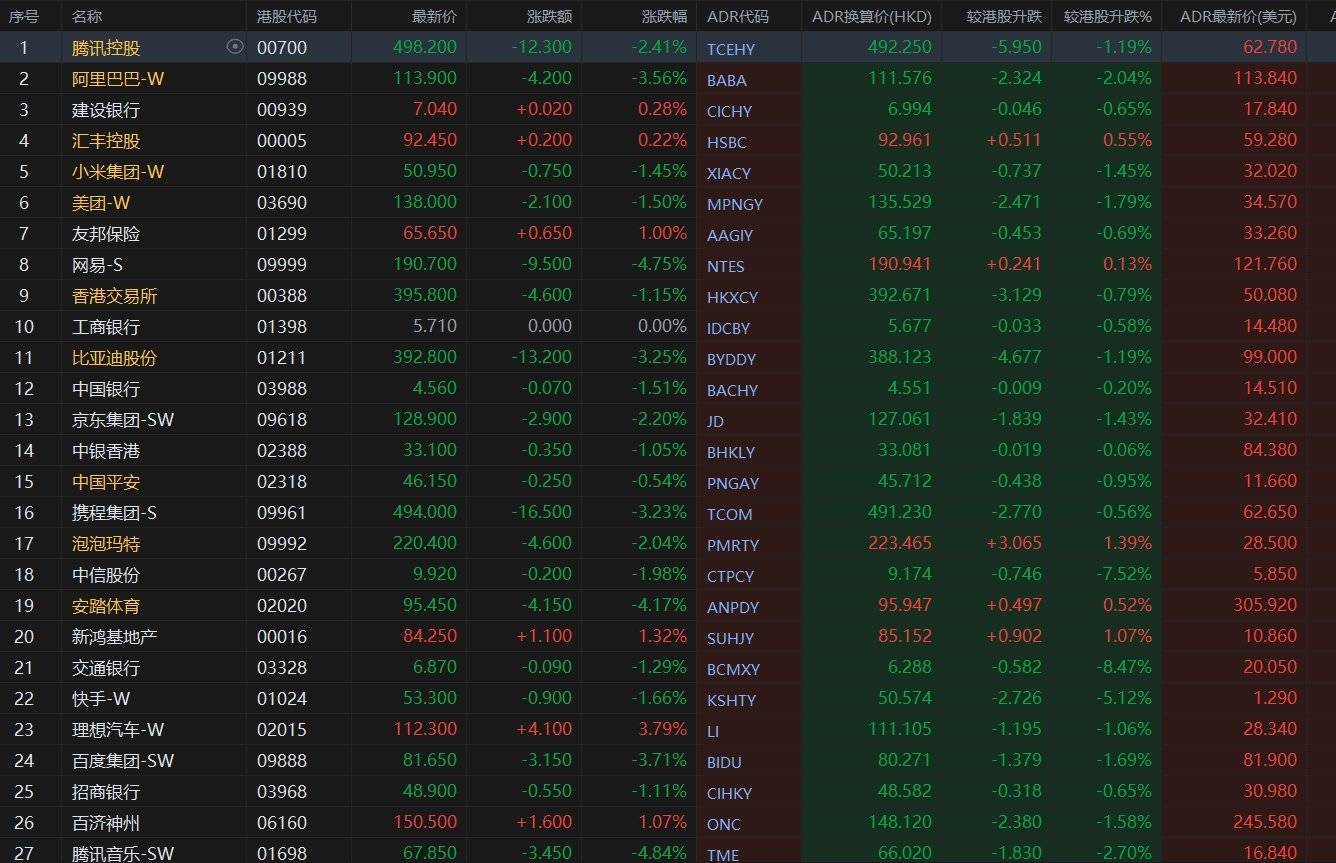Select the 建设银行 stock name

(106, 109)
